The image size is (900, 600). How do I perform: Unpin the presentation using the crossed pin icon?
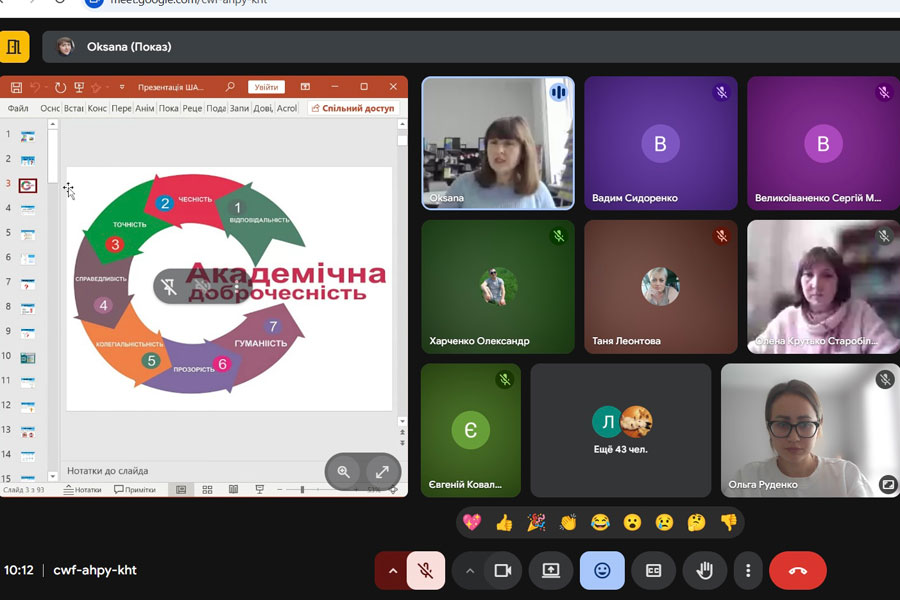click(169, 286)
